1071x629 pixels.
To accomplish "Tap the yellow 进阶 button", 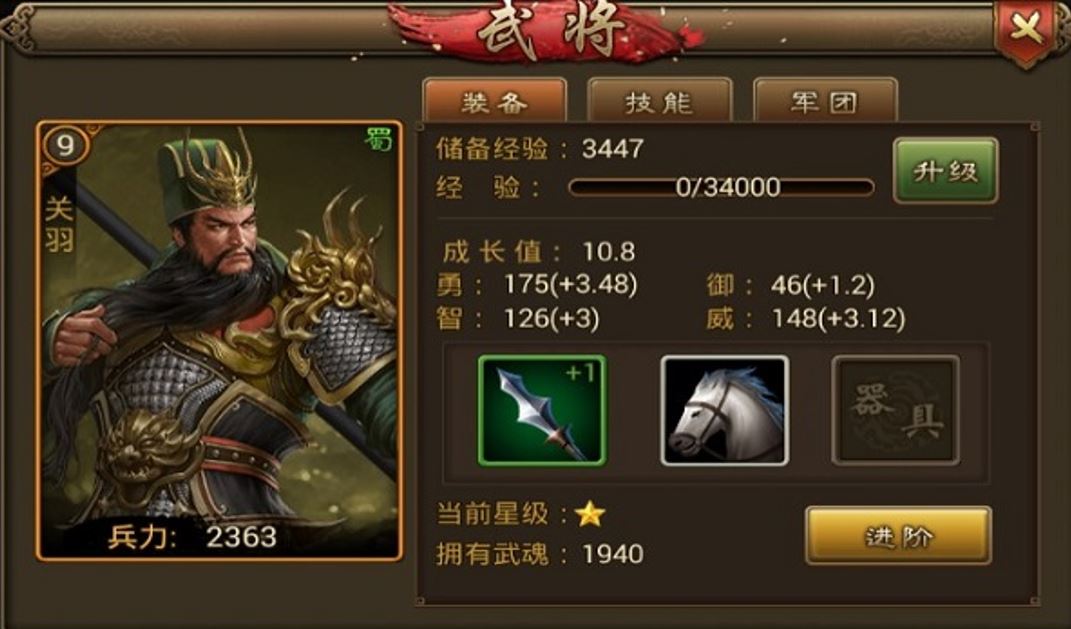I will point(898,535).
